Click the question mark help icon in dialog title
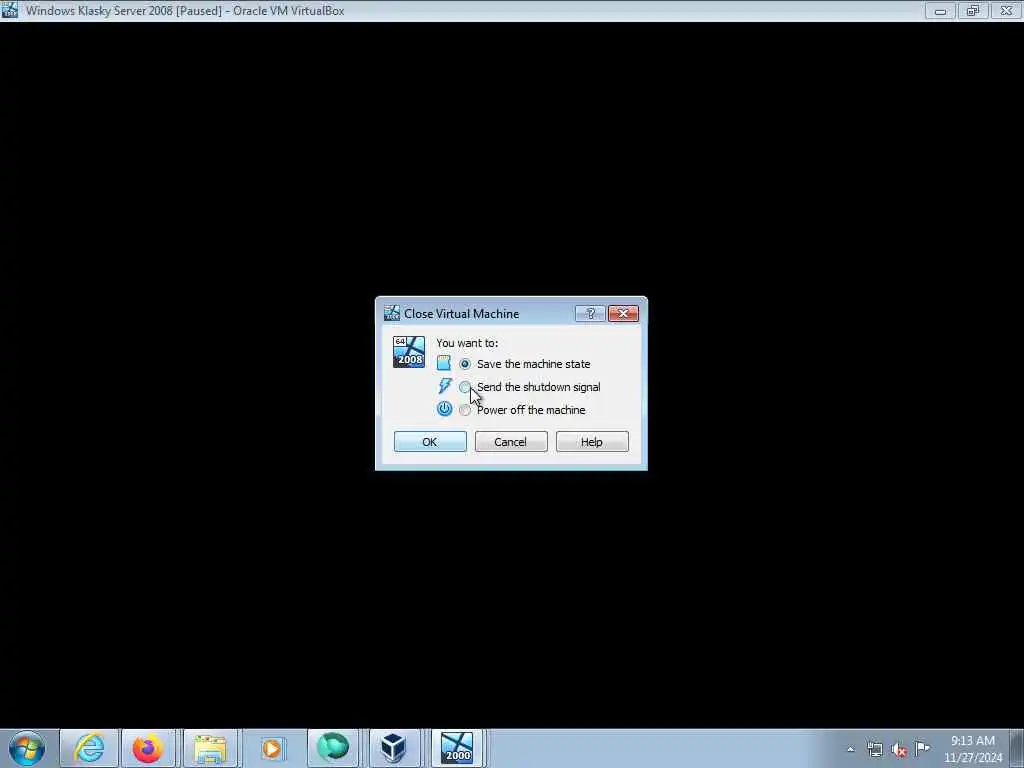The width and height of the screenshot is (1024, 768). coord(590,313)
